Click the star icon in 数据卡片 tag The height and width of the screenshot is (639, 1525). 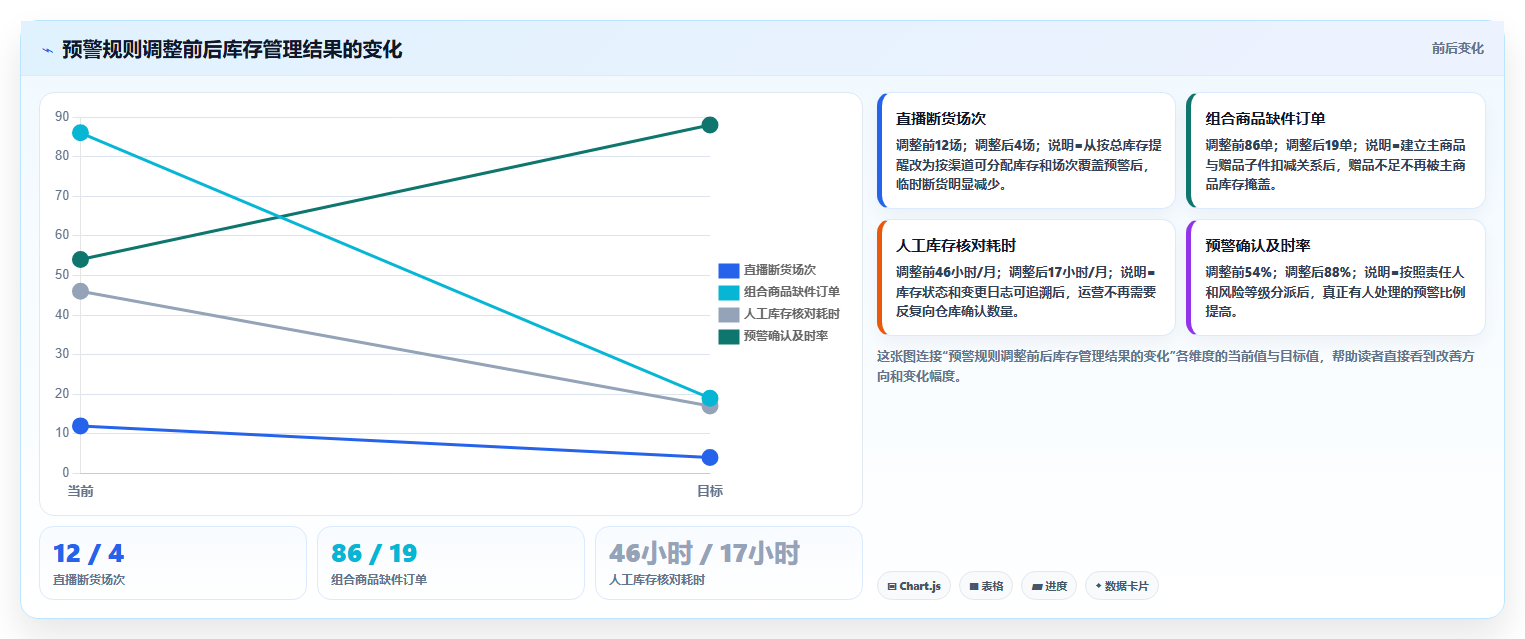[1098, 587]
